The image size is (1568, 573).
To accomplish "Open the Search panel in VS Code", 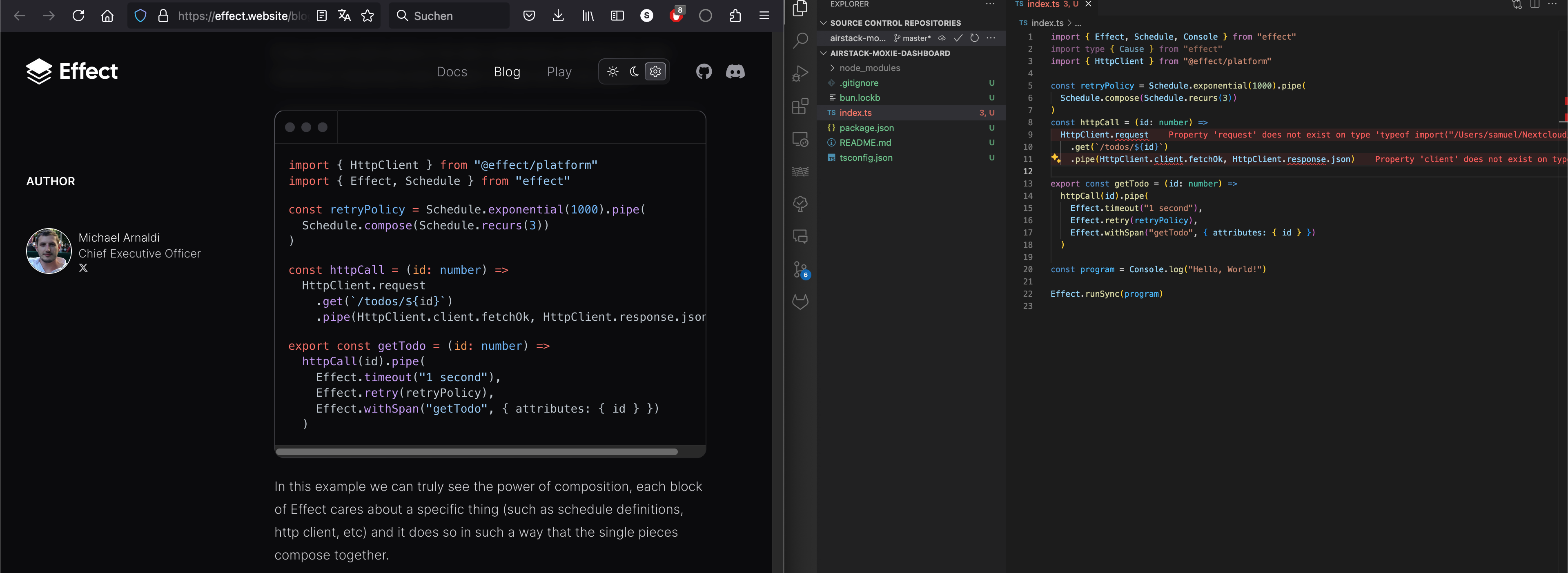I will (x=800, y=40).
